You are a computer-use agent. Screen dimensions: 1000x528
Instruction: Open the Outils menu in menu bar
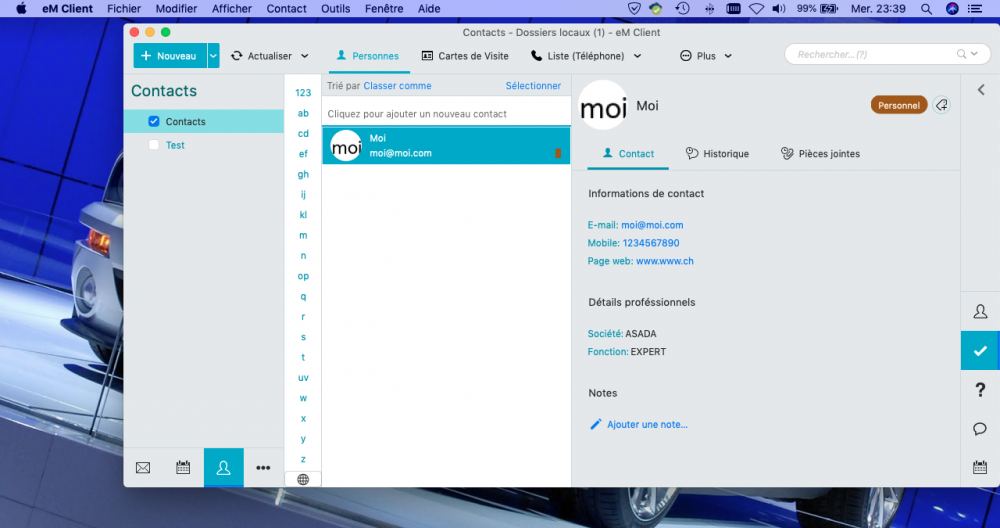[335, 9]
